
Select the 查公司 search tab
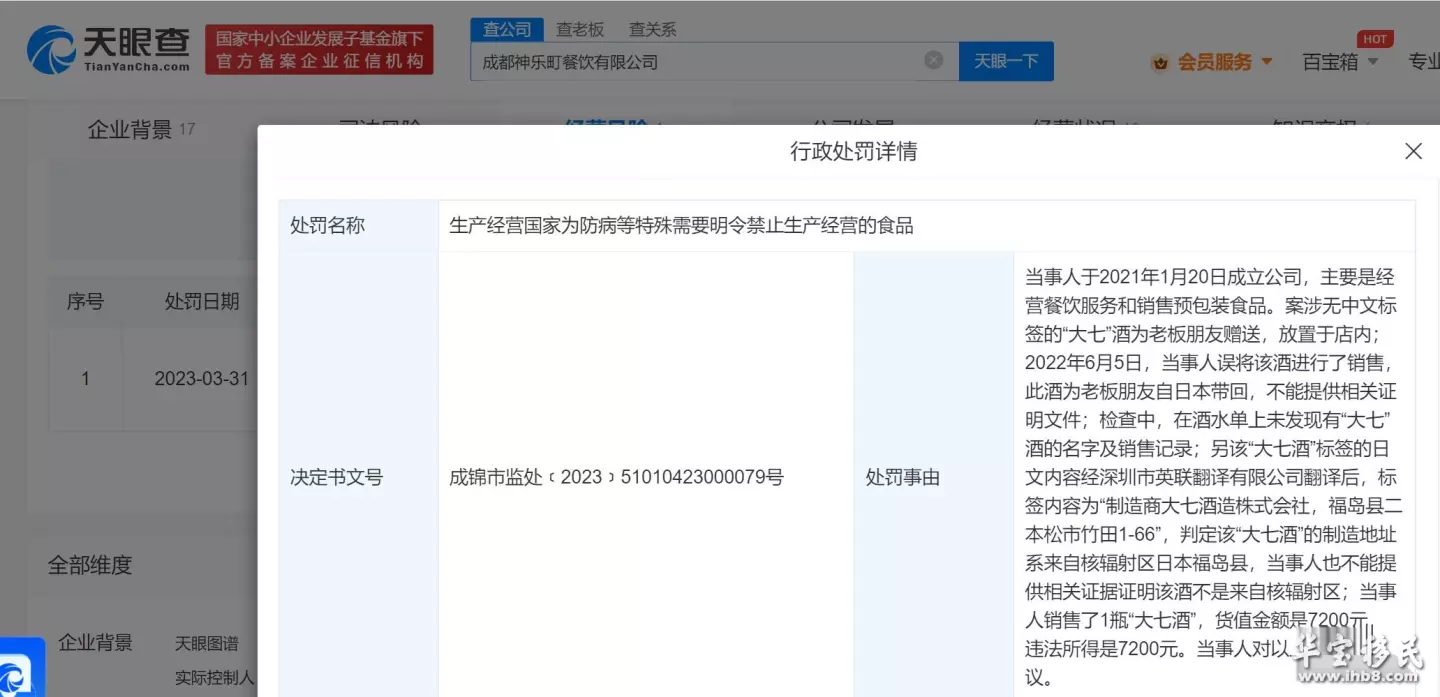(x=506, y=29)
